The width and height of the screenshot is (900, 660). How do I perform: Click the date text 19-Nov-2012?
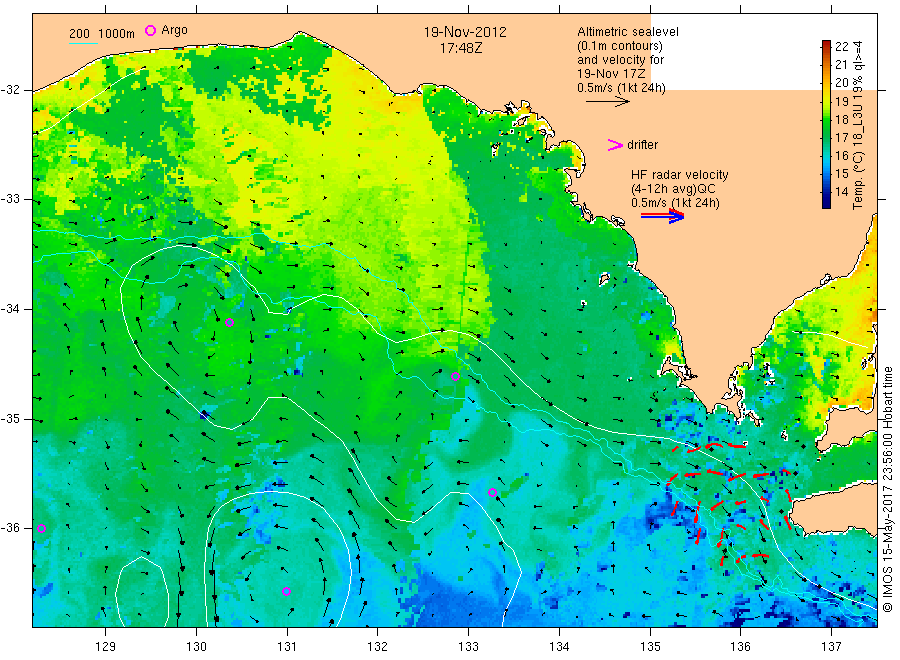pos(465,32)
